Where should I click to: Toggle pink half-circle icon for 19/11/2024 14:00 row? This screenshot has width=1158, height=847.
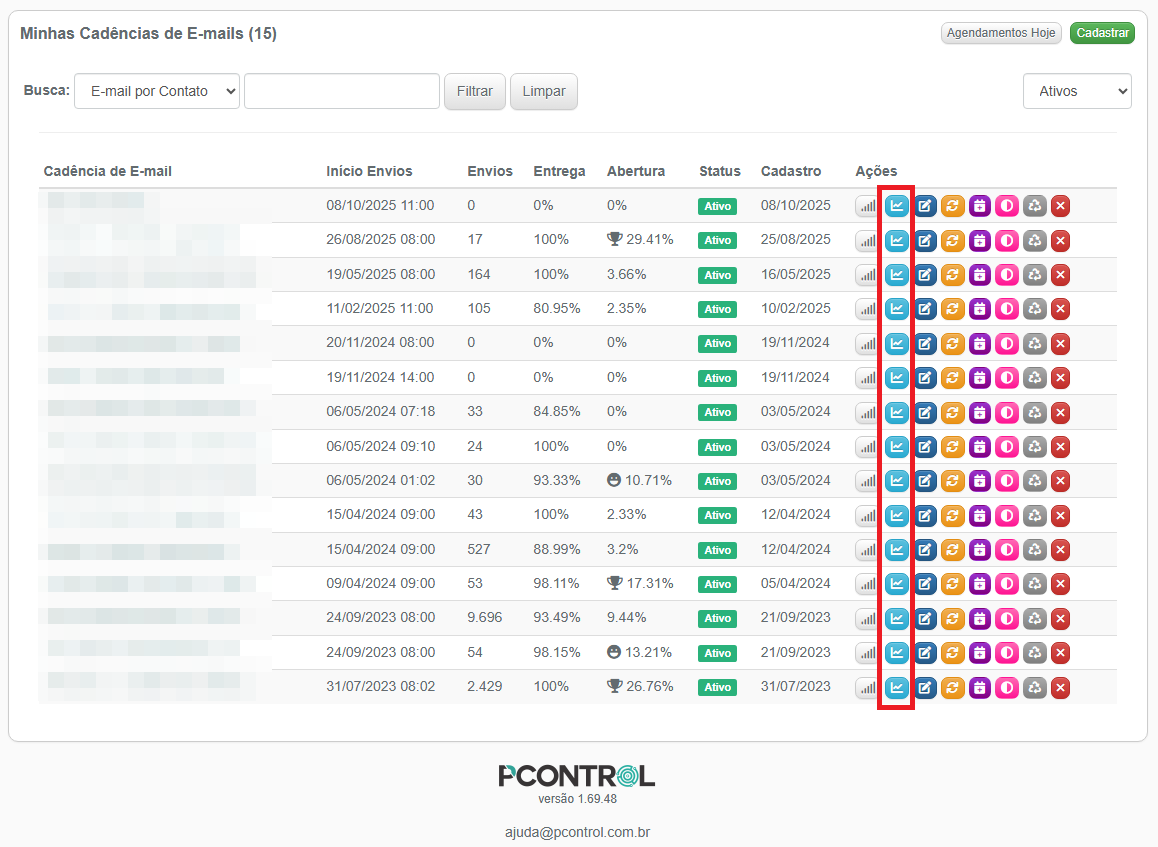coord(1006,378)
